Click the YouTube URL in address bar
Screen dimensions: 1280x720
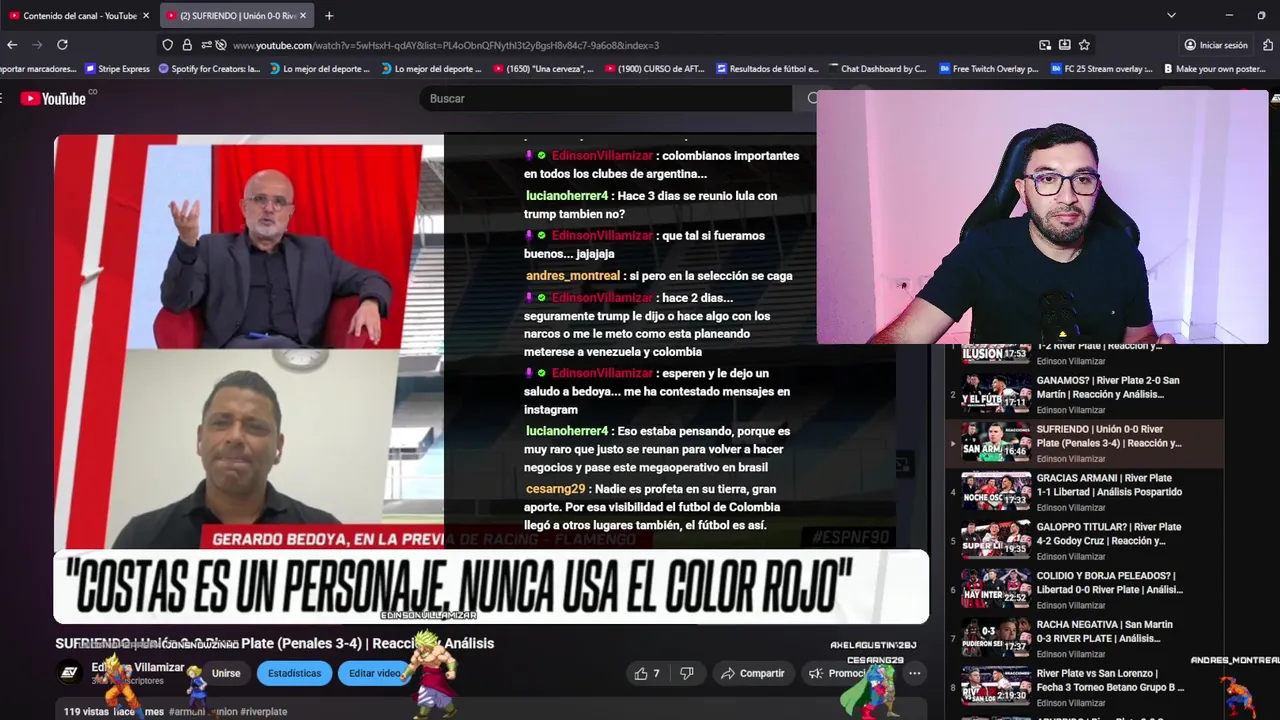coord(445,45)
